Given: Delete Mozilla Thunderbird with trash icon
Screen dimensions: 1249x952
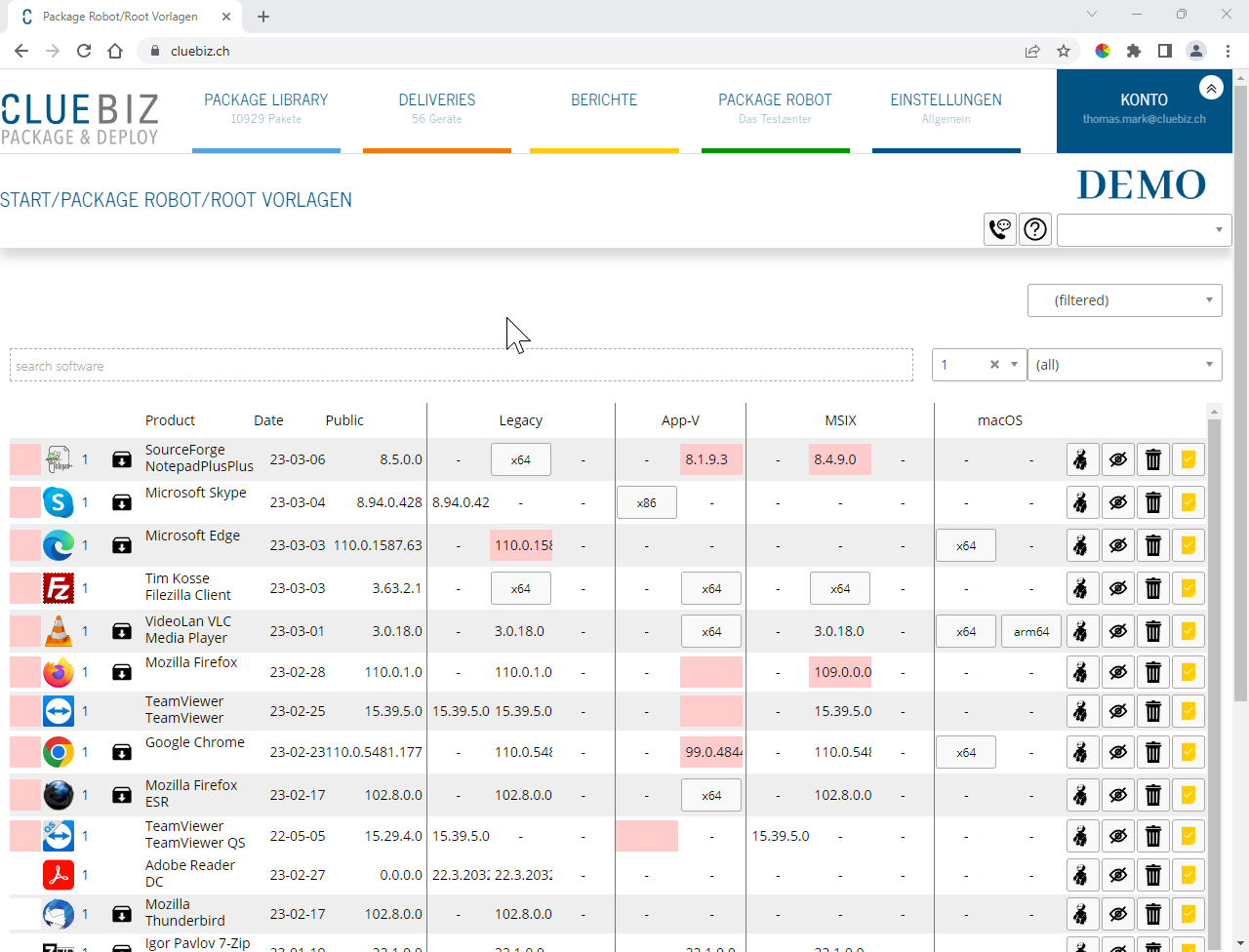Looking at the screenshot, I should pyautogui.click(x=1152, y=914).
